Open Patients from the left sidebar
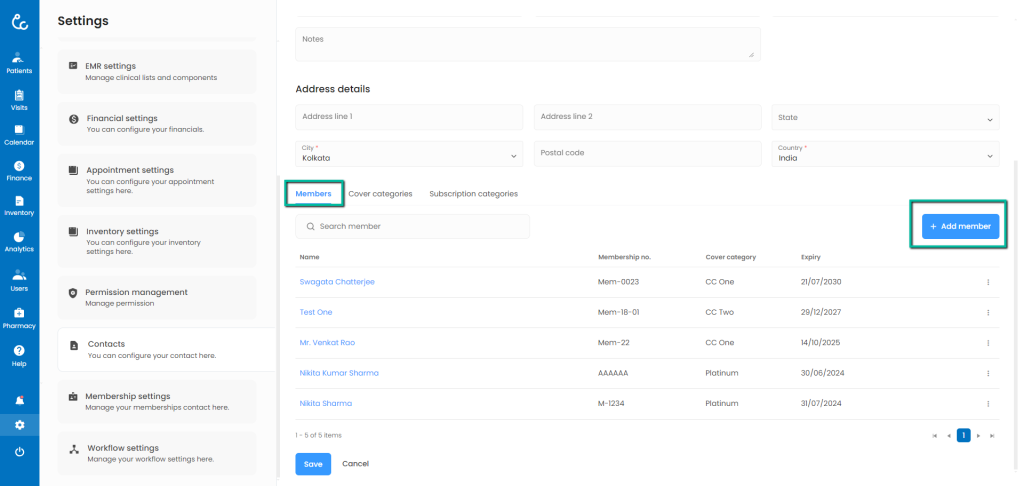This screenshot has height=486, width=1024. click(19, 62)
